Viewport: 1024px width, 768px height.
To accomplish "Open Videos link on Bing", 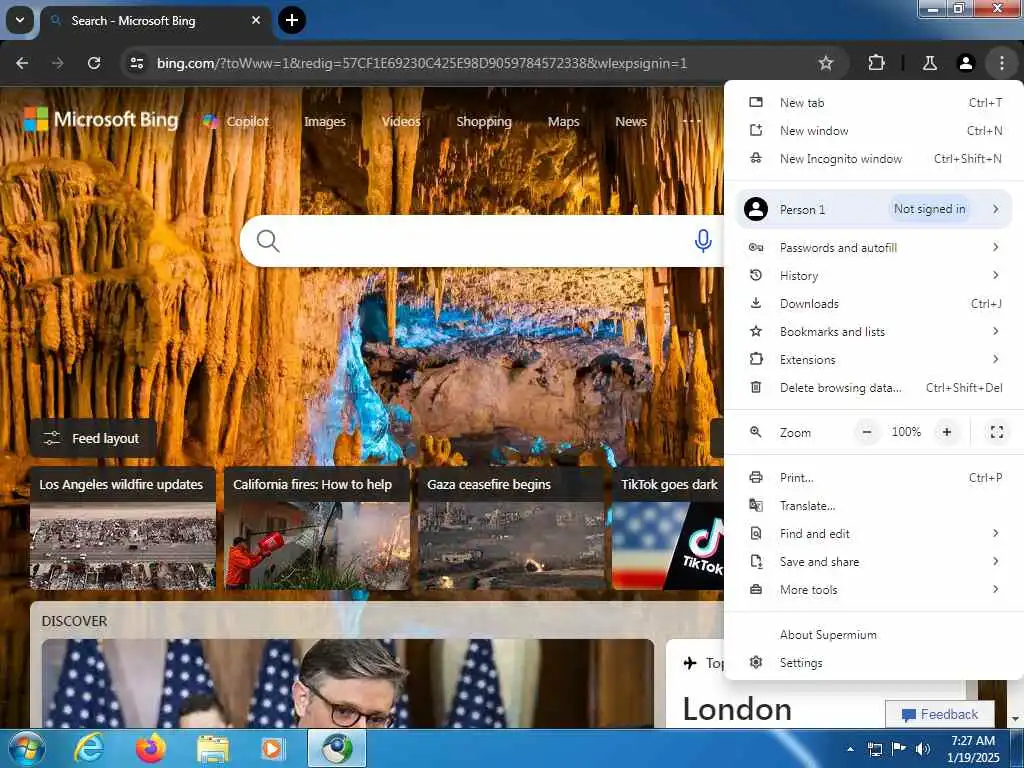I will click(401, 121).
